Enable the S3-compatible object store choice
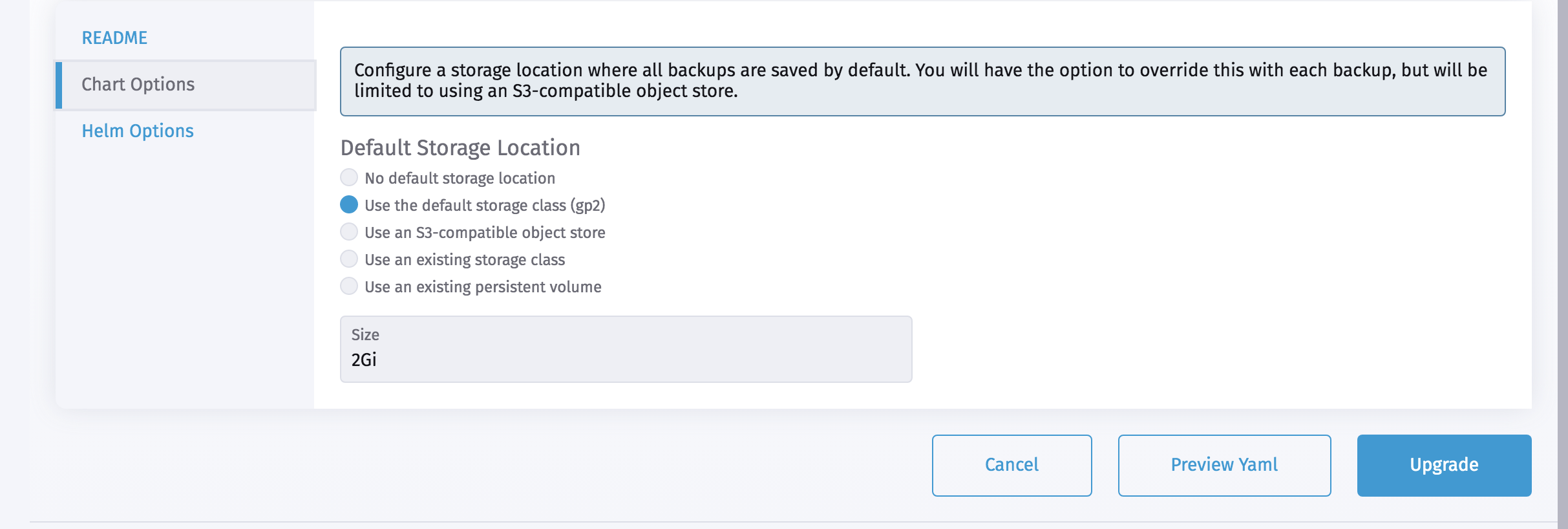The width and height of the screenshot is (1568, 529). [x=349, y=231]
